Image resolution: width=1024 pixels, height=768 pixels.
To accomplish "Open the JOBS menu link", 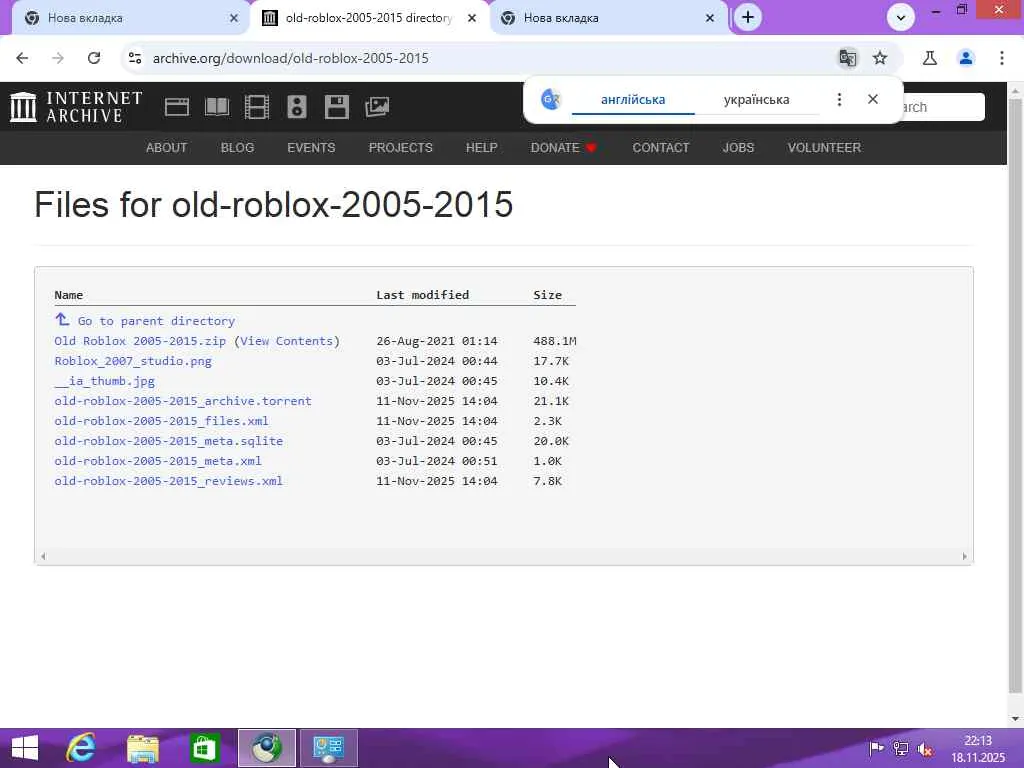I will point(738,148).
